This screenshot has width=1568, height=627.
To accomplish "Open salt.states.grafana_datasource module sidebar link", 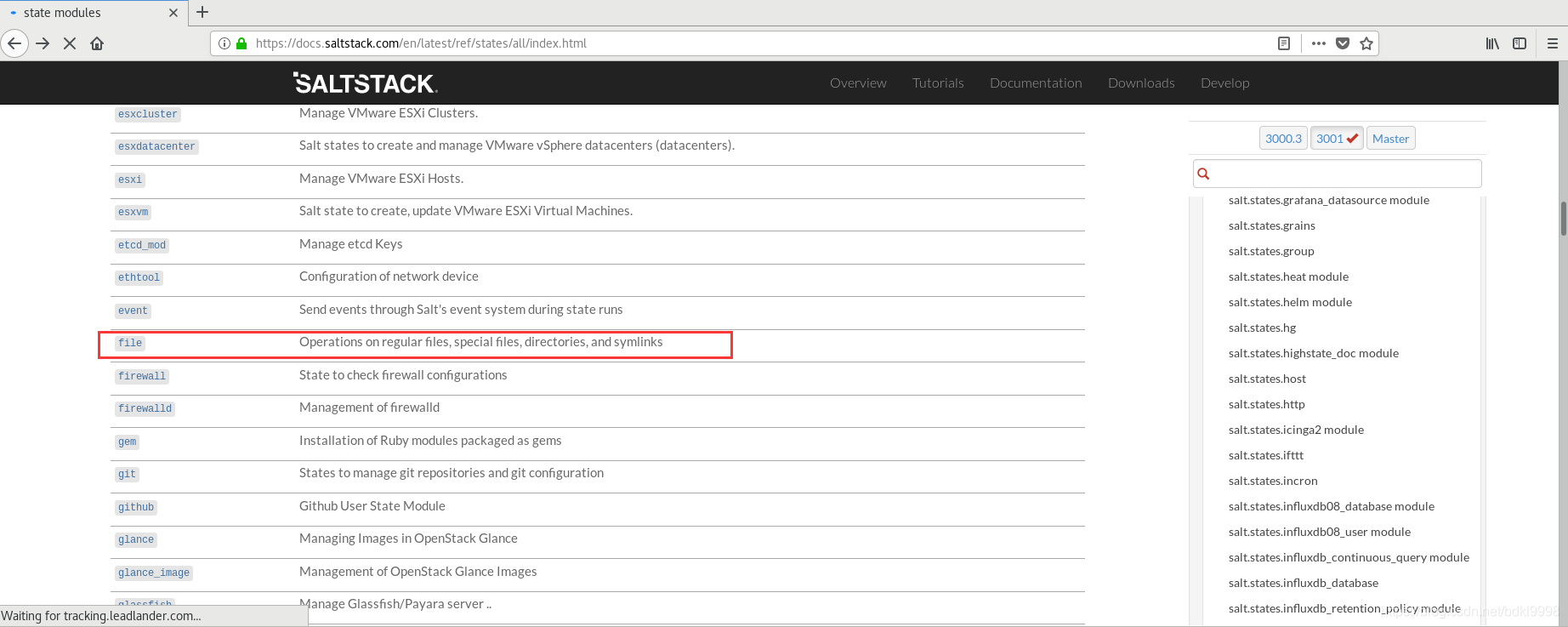I will tap(1328, 201).
